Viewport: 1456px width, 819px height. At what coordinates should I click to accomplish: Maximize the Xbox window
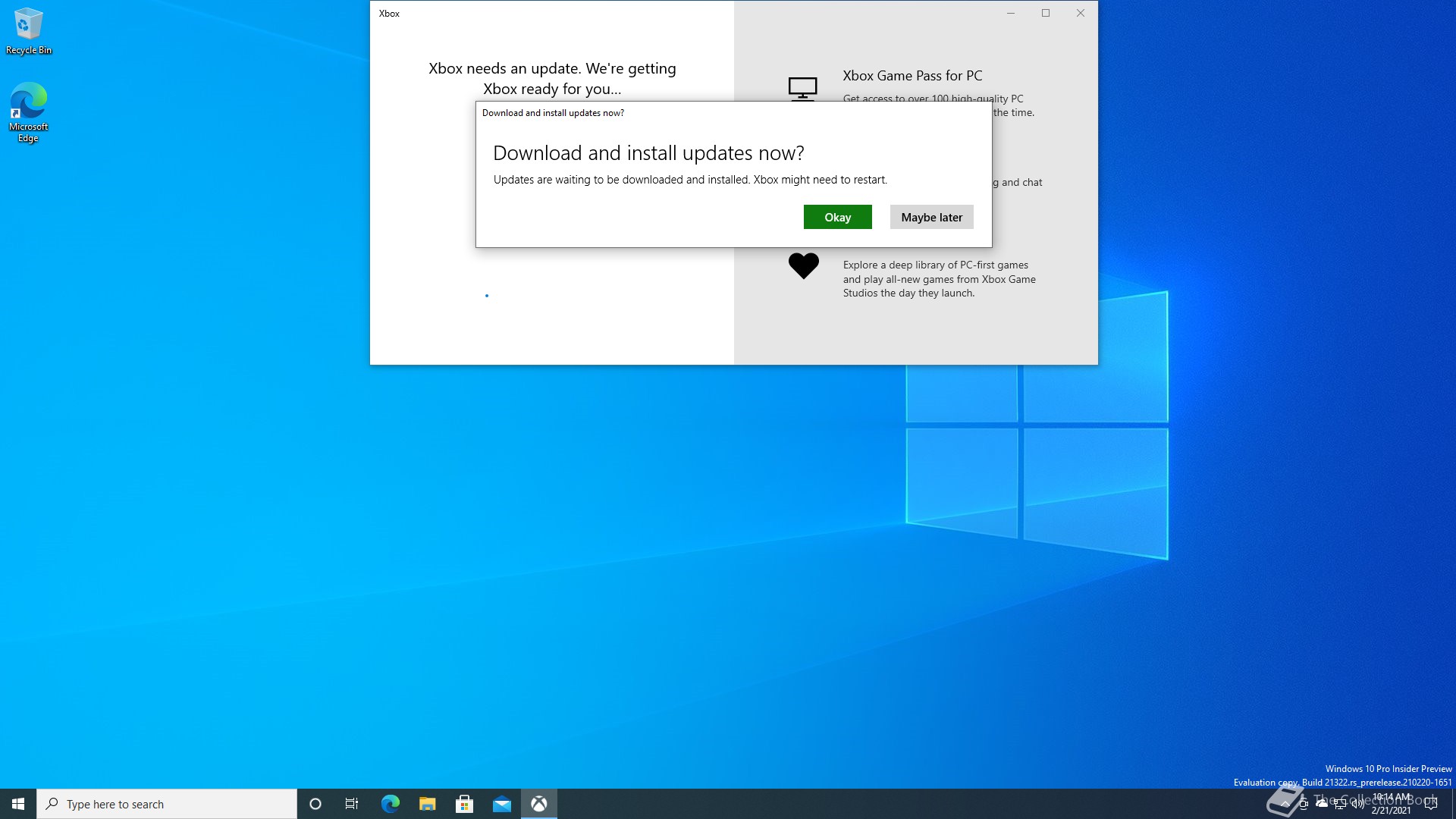(1046, 13)
